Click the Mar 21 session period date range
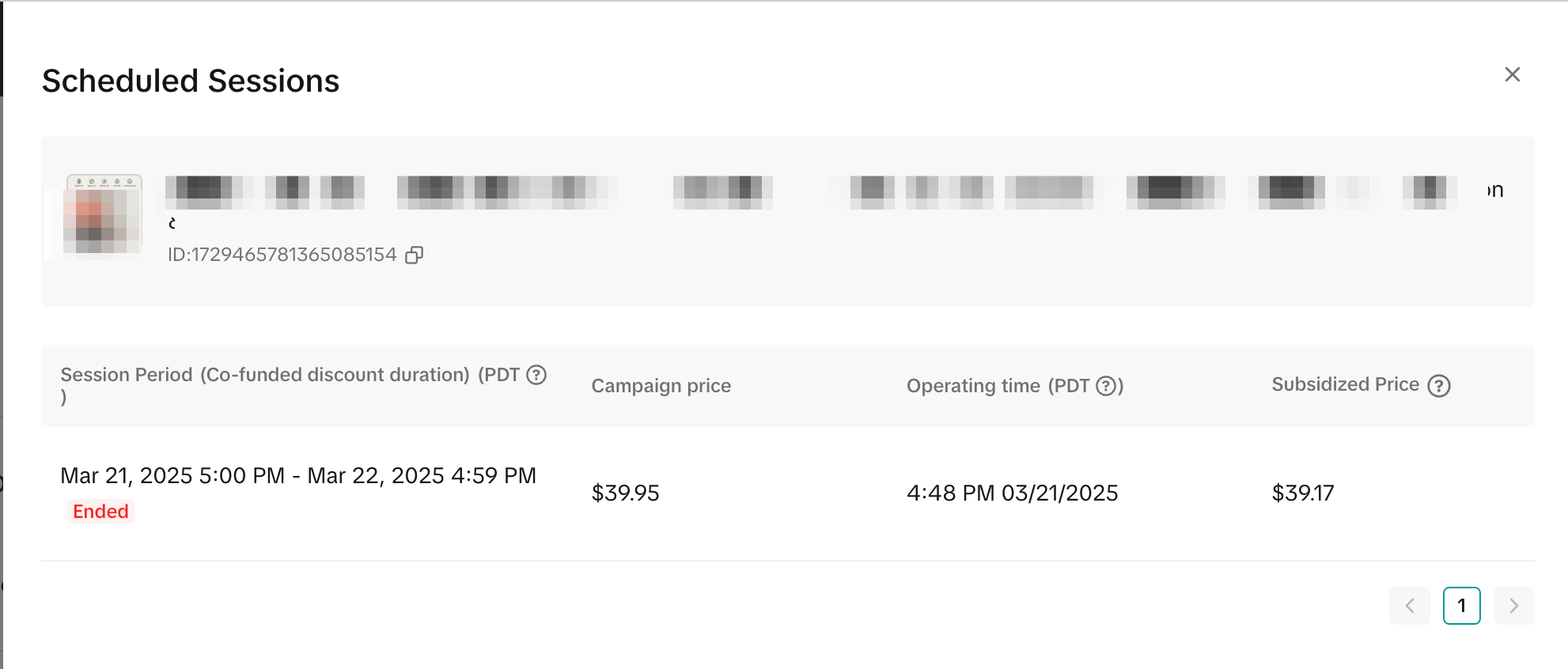The width and height of the screenshot is (1568, 669). coord(298,475)
